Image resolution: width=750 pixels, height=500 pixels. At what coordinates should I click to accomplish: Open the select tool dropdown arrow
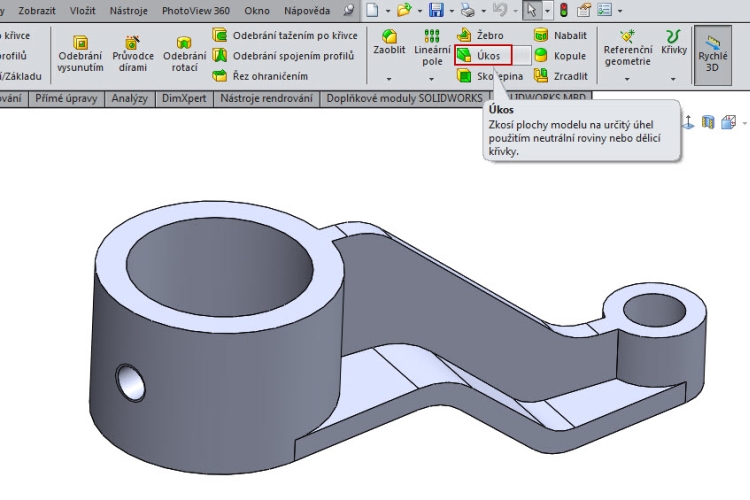click(x=547, y=11)
